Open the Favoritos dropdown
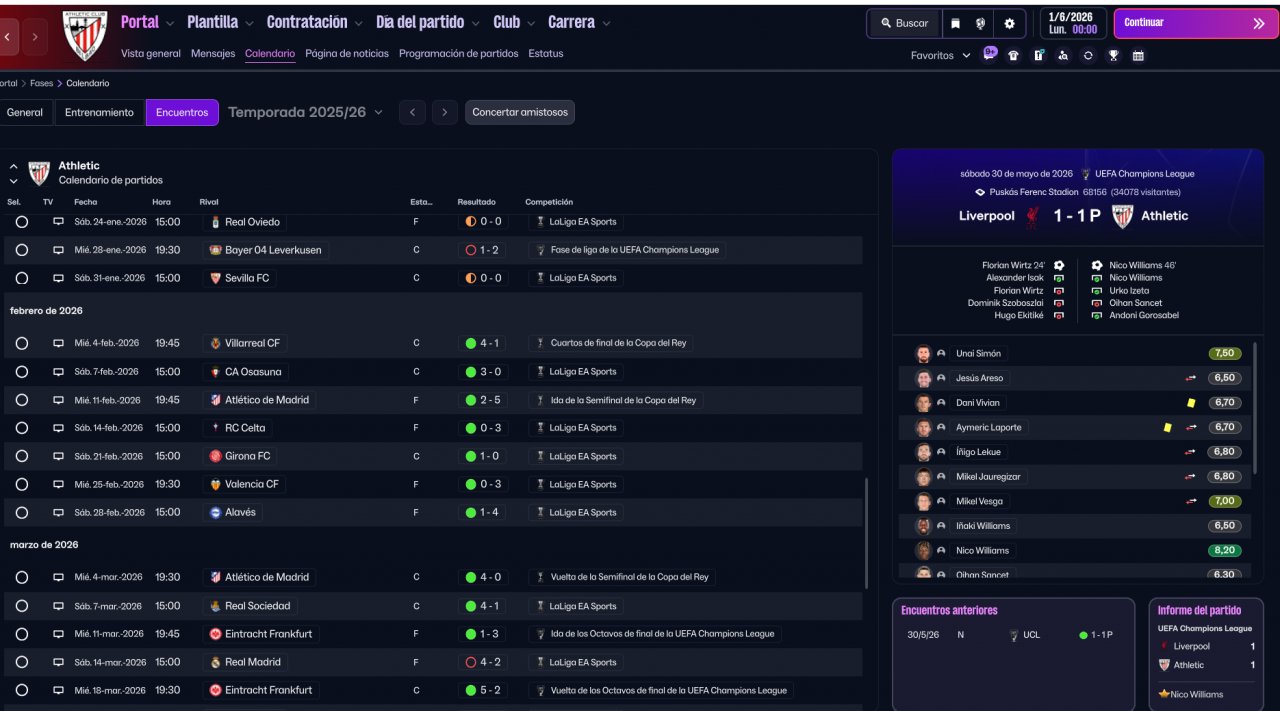The height and width of the screenshot is (711, 1280). coord(941,56)
